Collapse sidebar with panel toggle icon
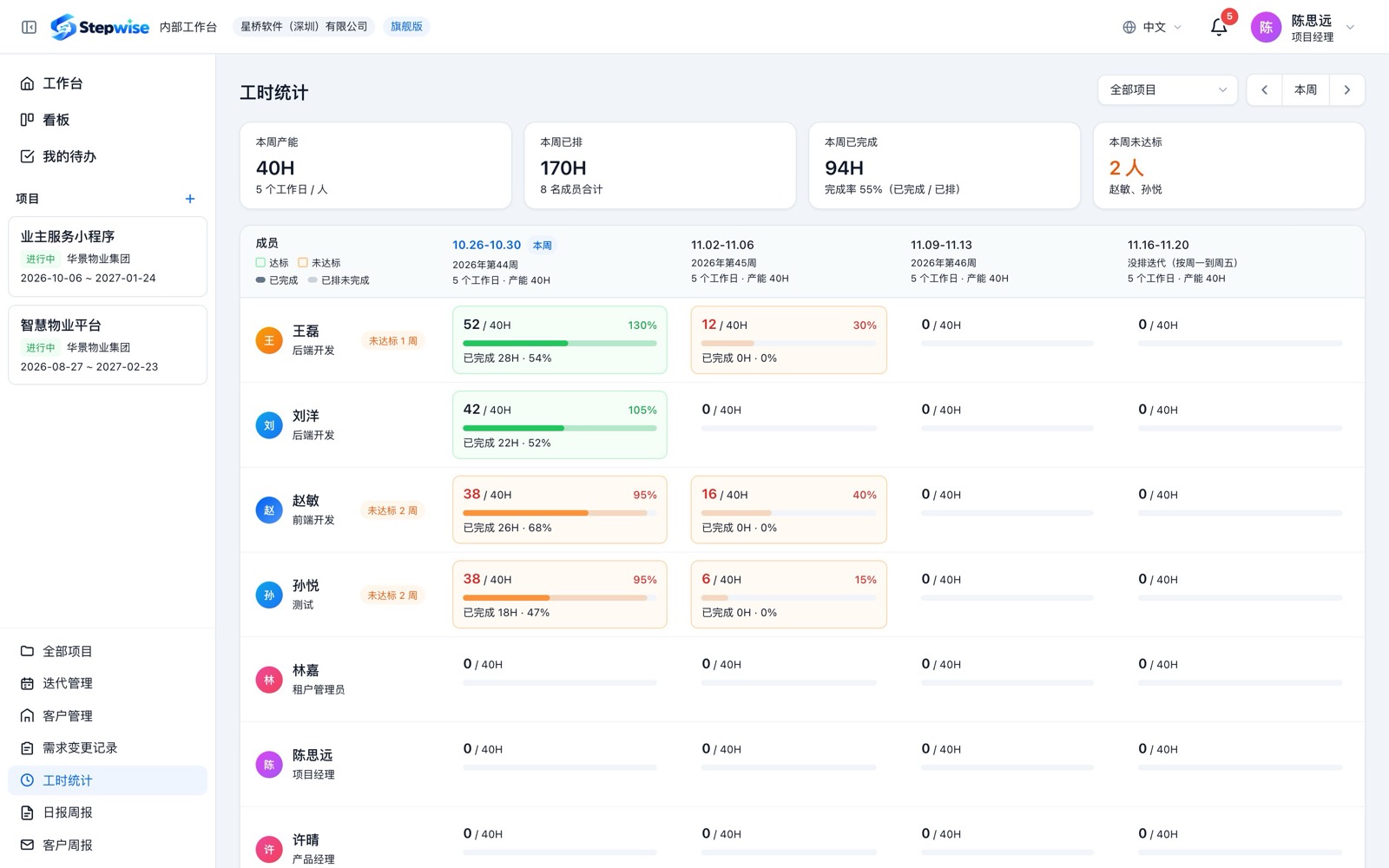Screen dimensions: 1389x868 click(x=29, y=27)
